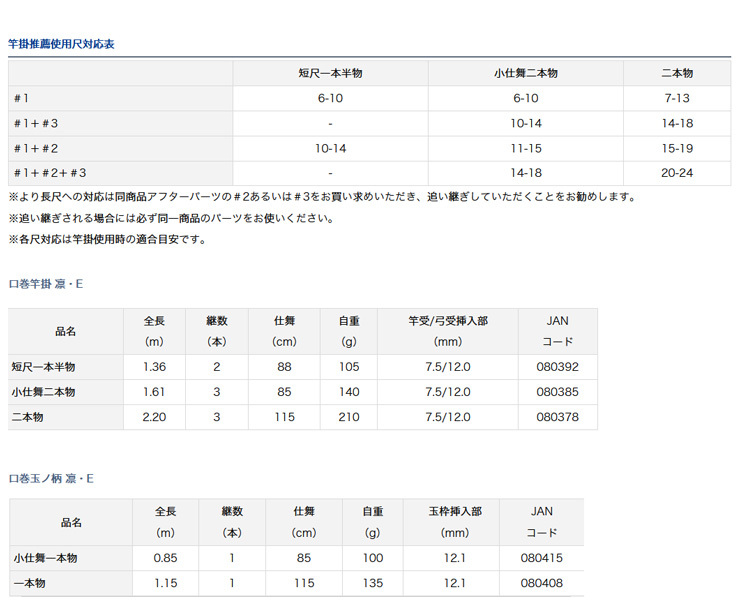
Task: Click the section title 口巻竿掛 凛・E
Action: tap(46, 284)
